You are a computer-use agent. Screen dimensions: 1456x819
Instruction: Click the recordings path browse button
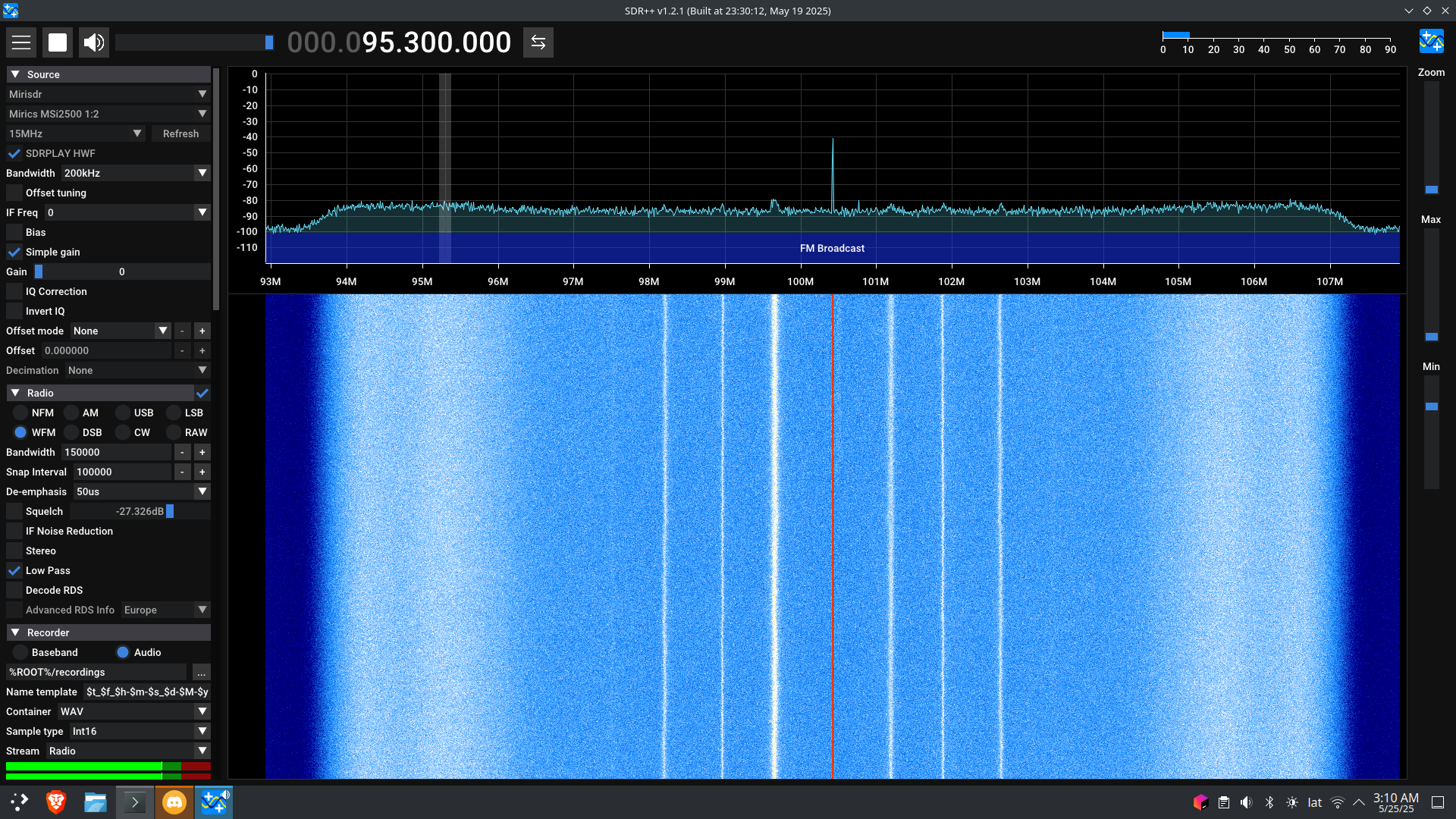click(x=201, y=672)
